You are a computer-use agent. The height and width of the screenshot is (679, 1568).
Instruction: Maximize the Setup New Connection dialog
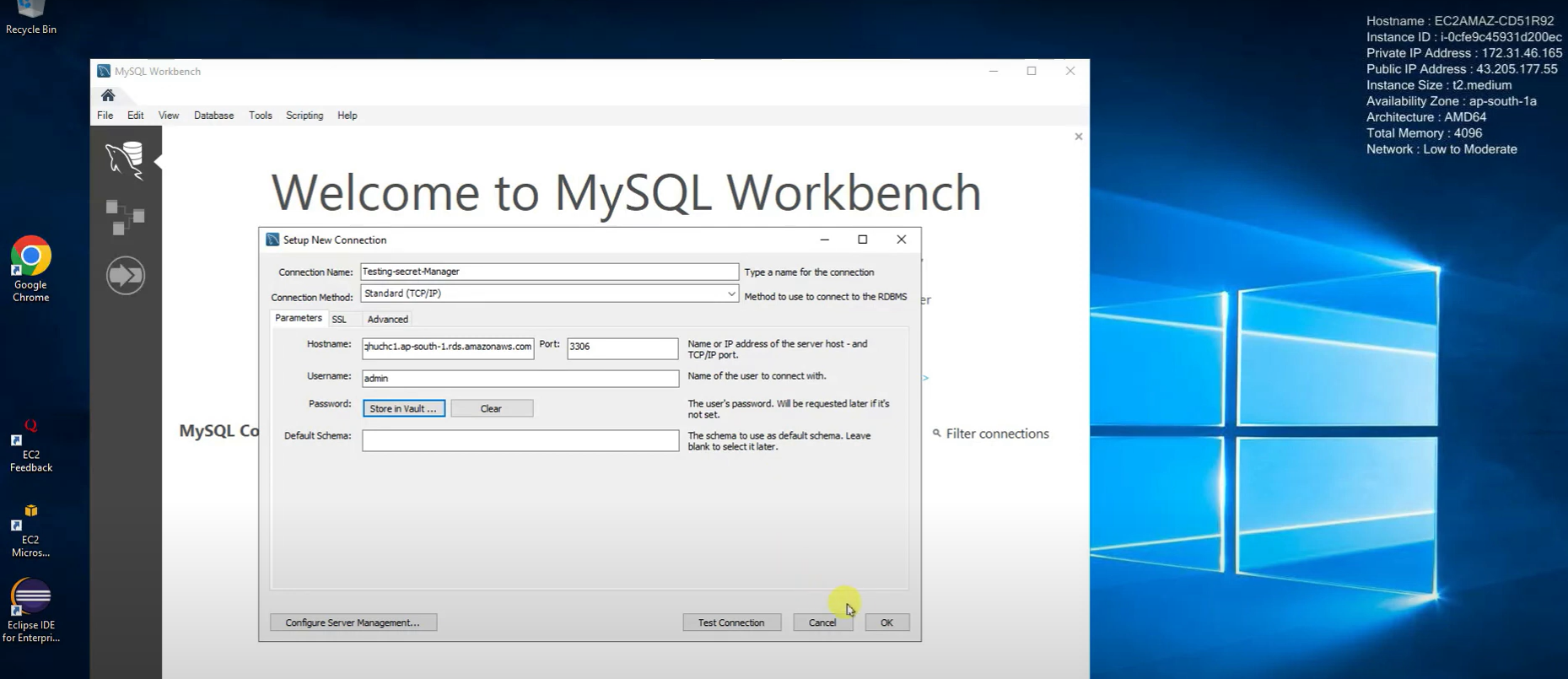coord(863,240)
